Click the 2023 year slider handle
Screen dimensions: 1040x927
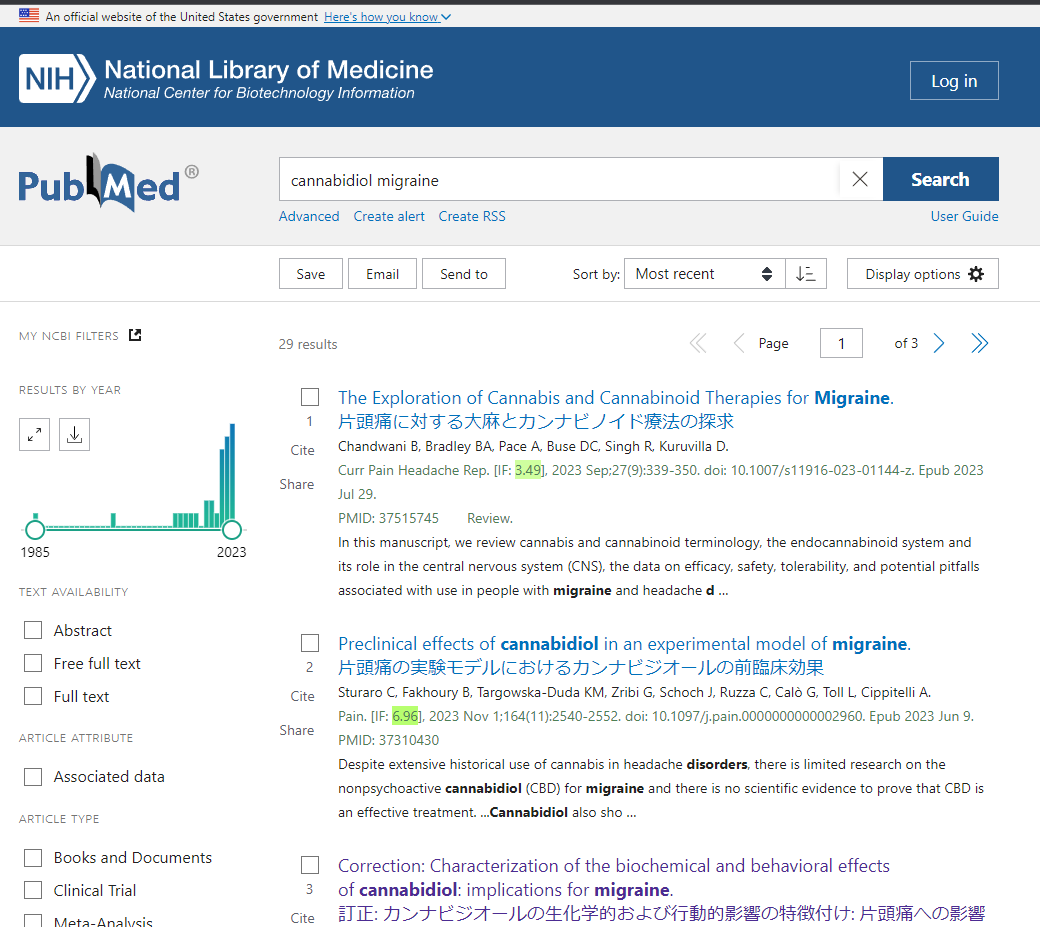click(231, 529)
